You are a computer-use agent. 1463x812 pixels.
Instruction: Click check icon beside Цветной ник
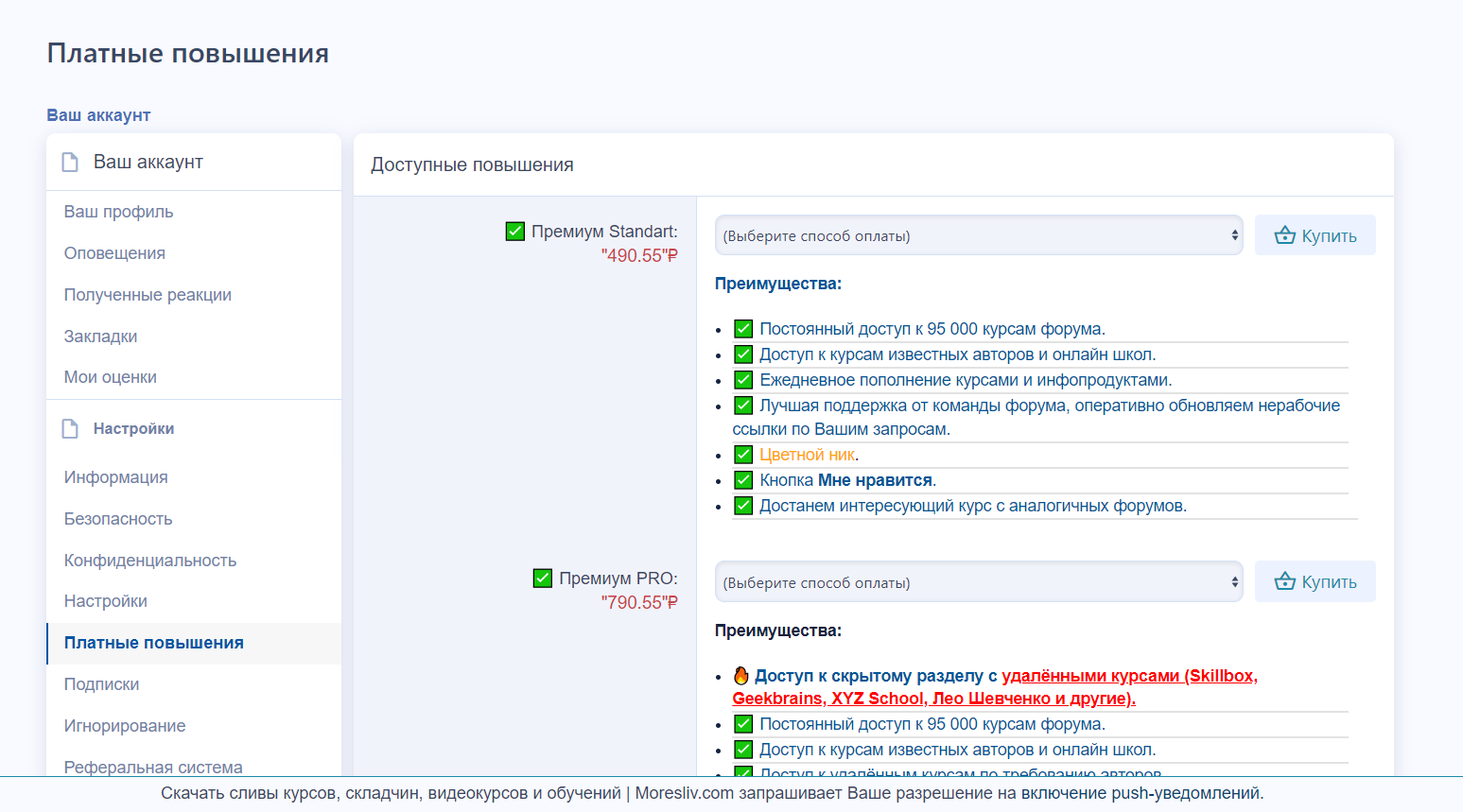(743, 455)
